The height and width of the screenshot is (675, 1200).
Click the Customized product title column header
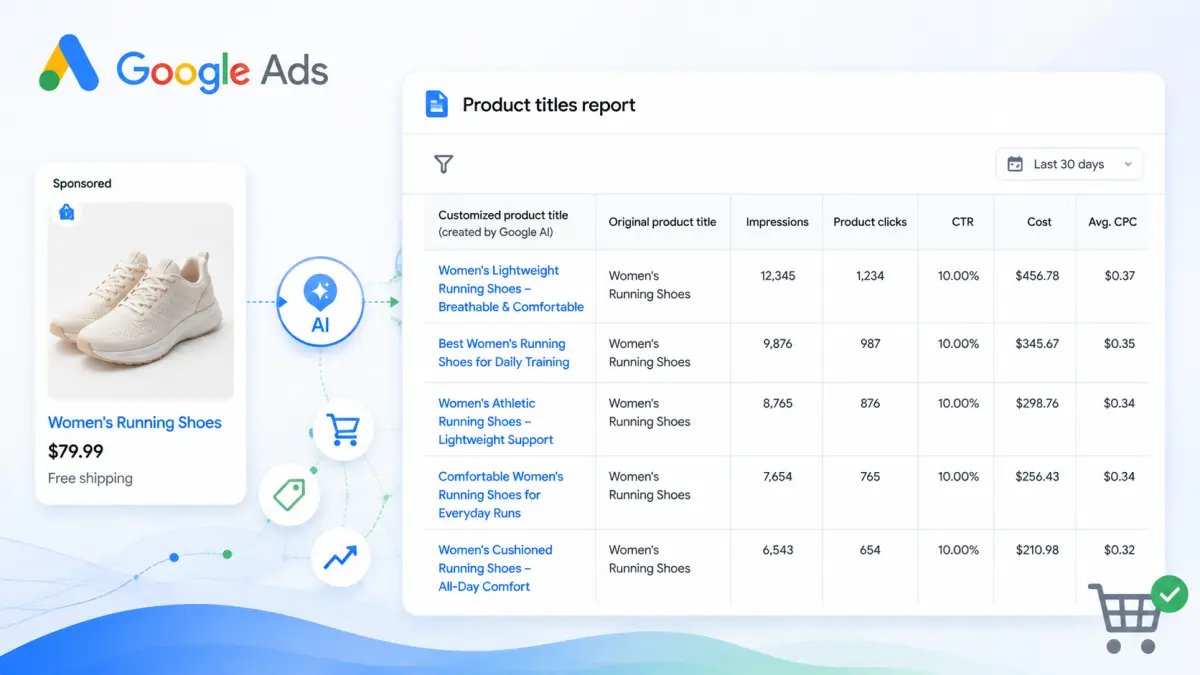click(503, 223)
